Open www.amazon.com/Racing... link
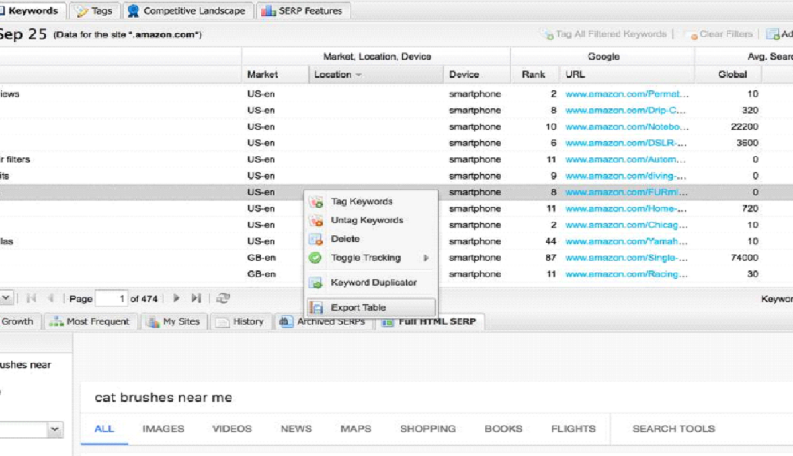Viewport: 793px width, 456px height. [x=627, y=274]
